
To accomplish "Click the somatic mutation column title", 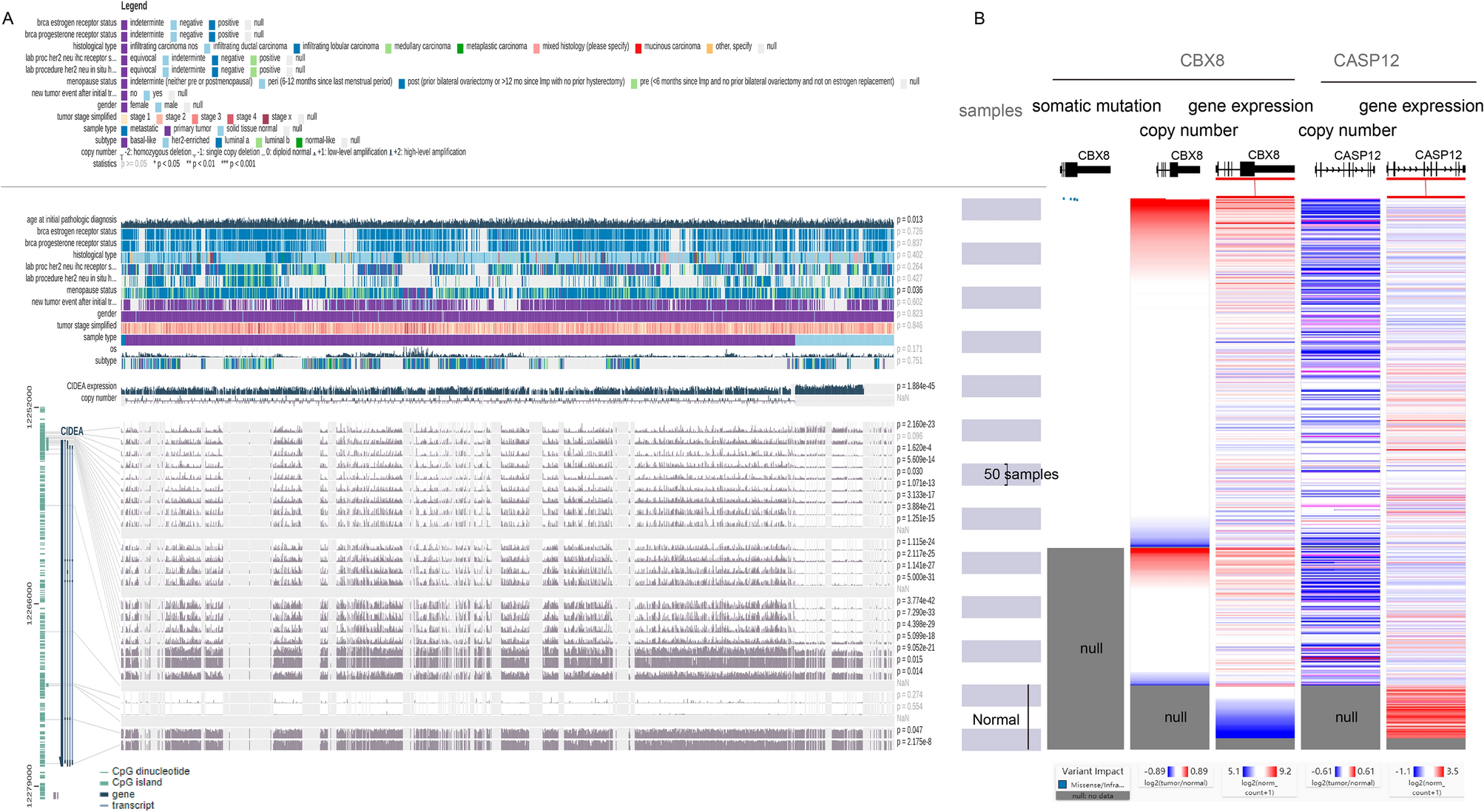I will tap(1096, 106).
